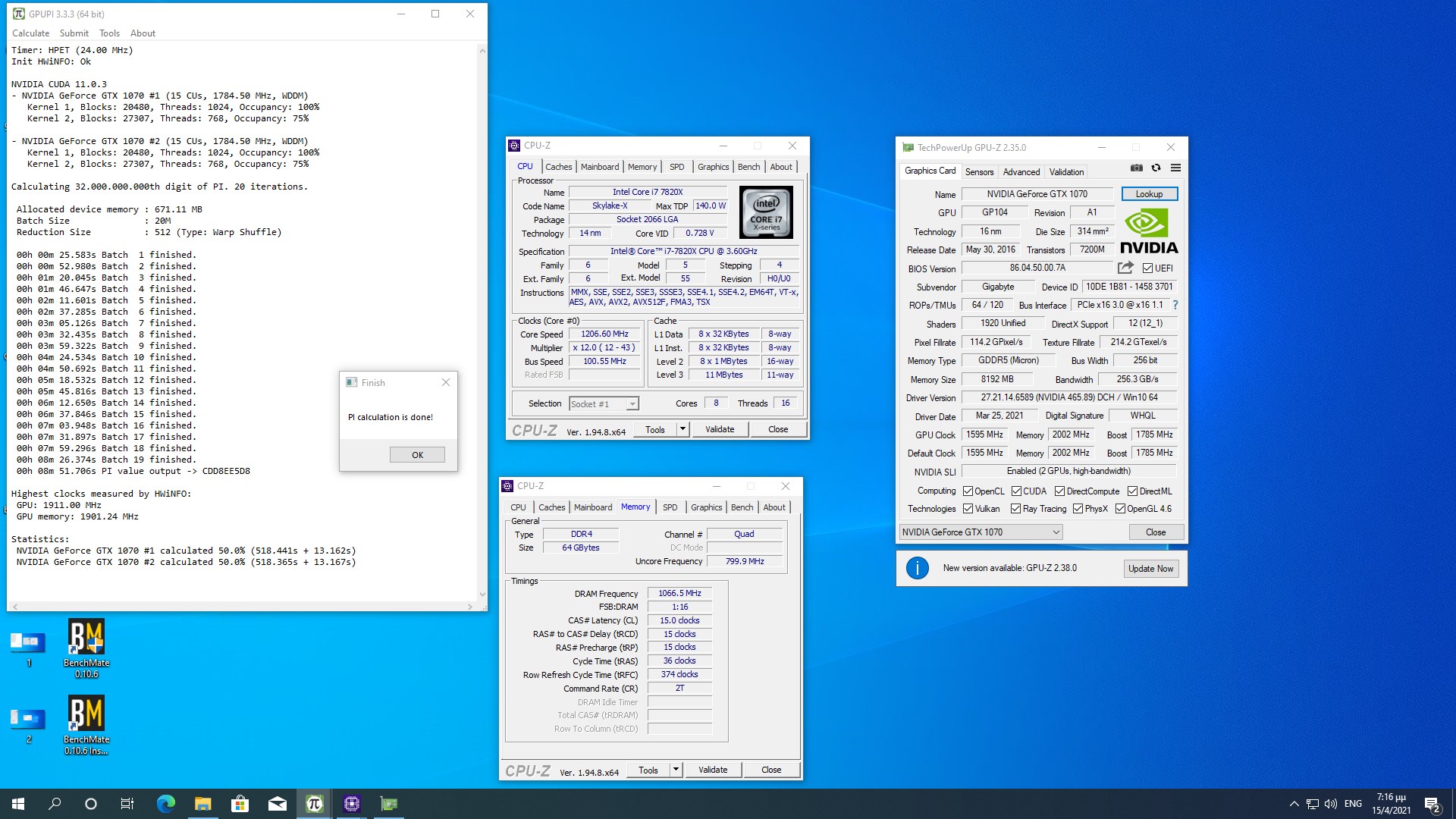Image resolution: width=1456 pixels, height=819 pixels.
Task: Switch to CPU-Z taskbar icon
Action: pyautogui.click(x=352, y=804)
